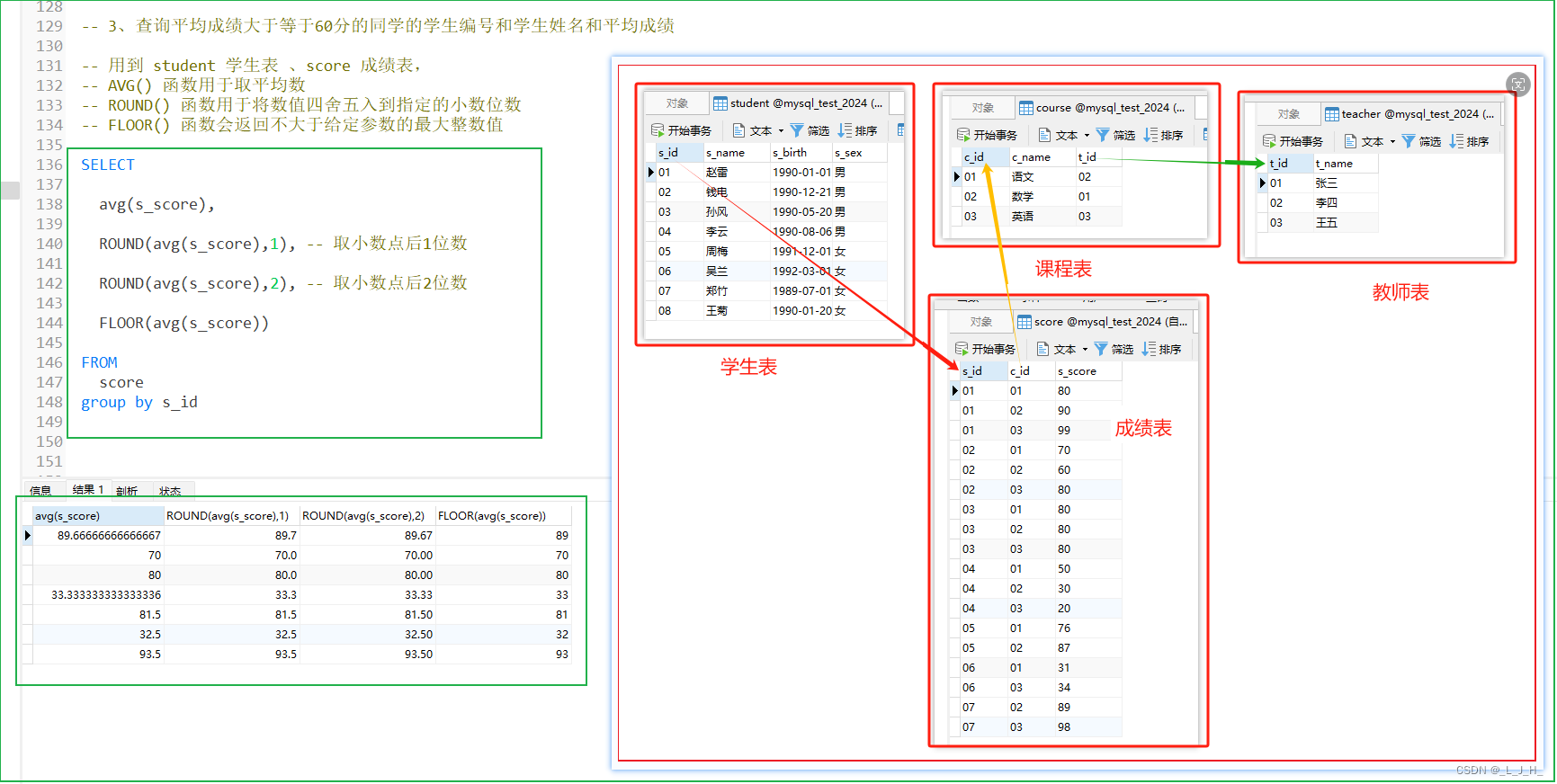
Task: Click s_score column header in score table
Action: (1088, 371)
